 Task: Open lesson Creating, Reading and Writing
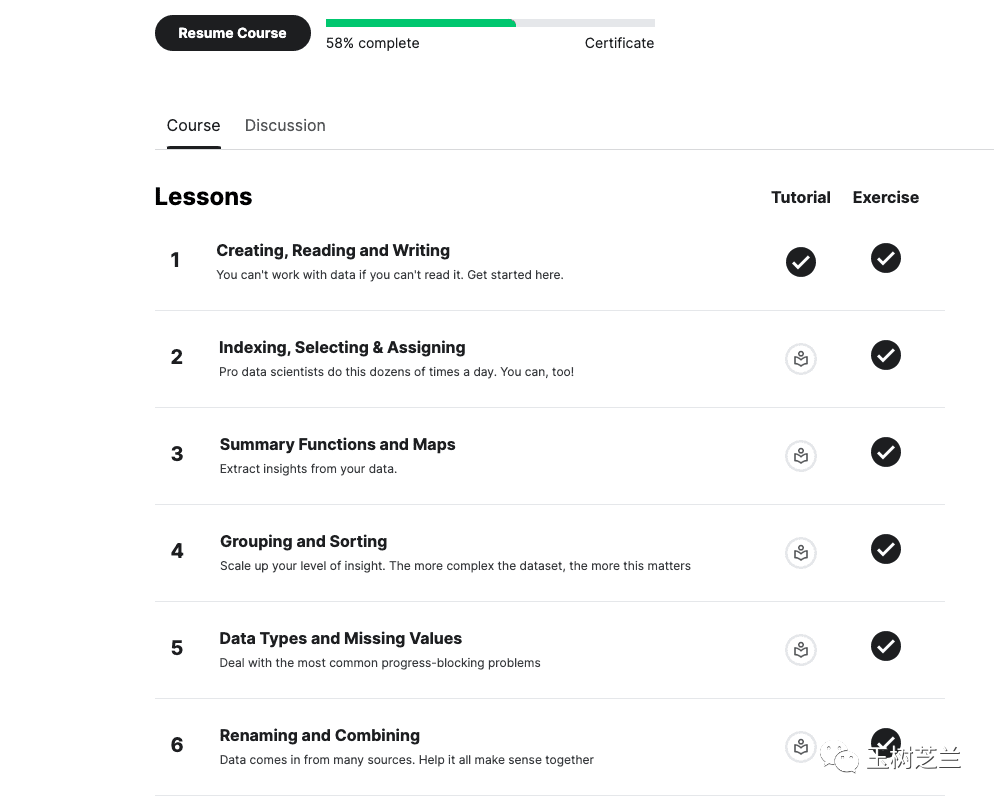[x=333, y=251]
